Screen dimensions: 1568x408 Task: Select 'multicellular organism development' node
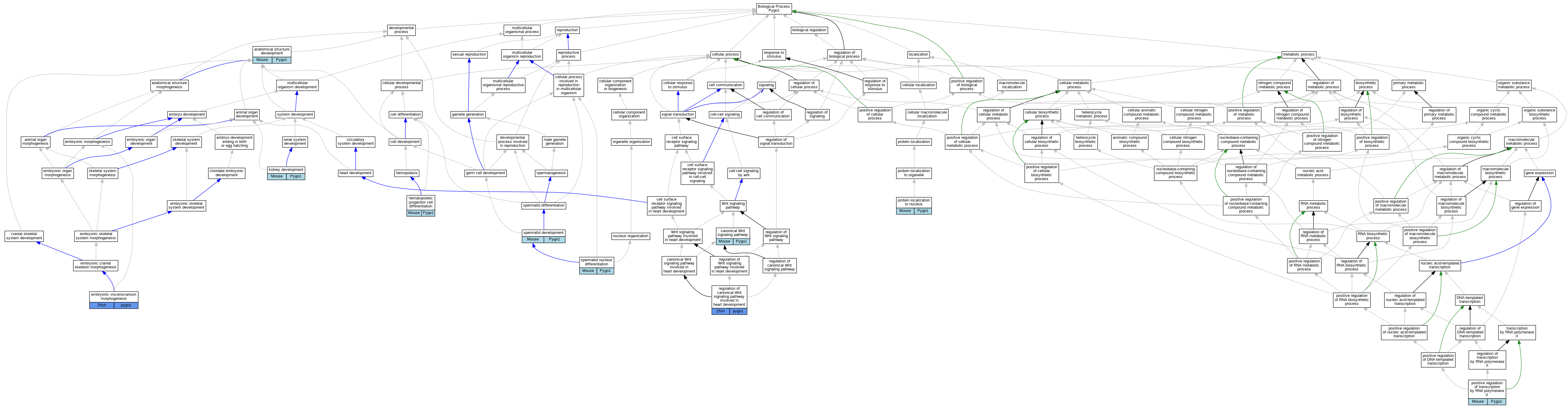point(297,85)
